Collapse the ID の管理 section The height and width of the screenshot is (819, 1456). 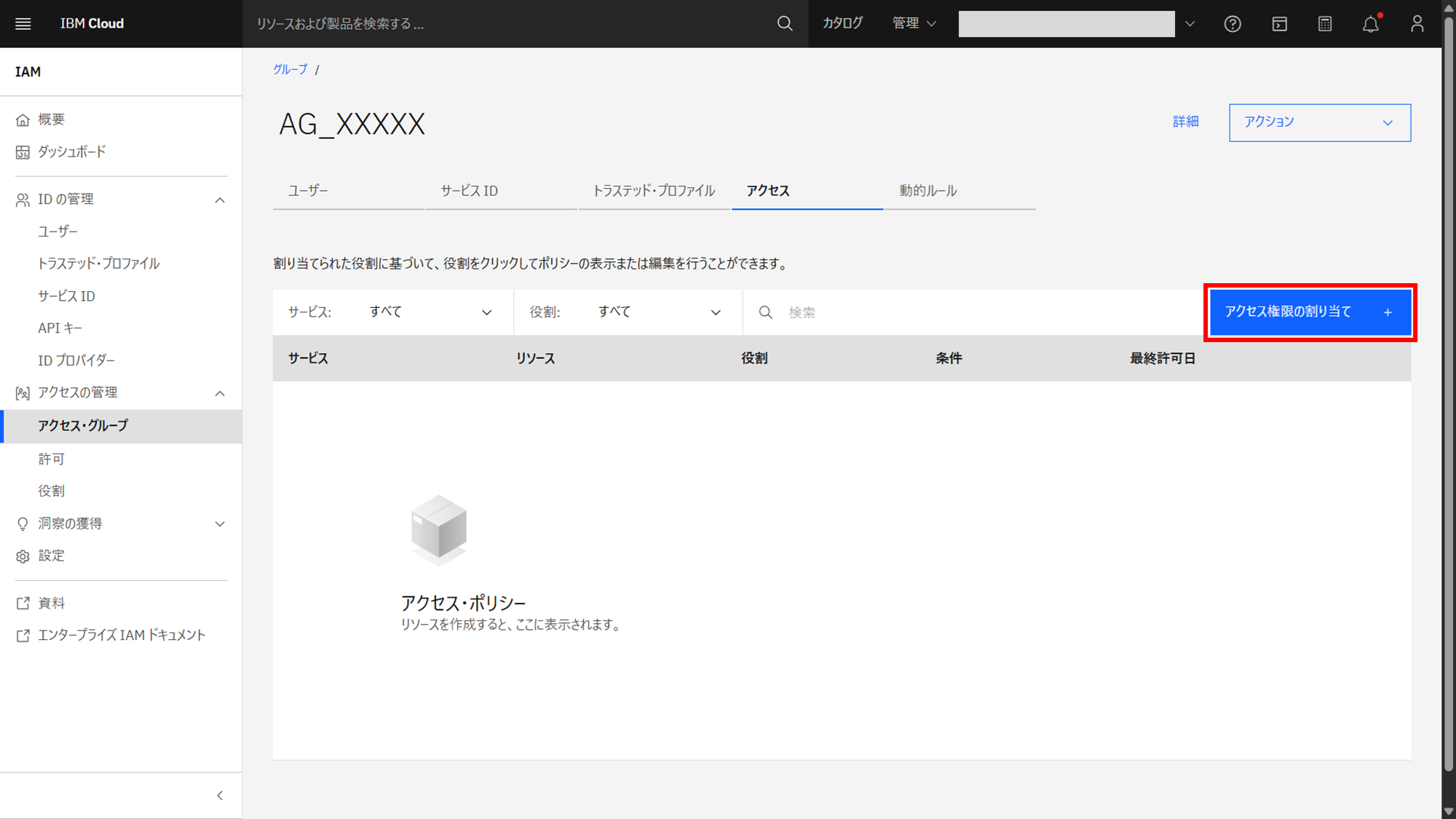[x=219, y=199]
